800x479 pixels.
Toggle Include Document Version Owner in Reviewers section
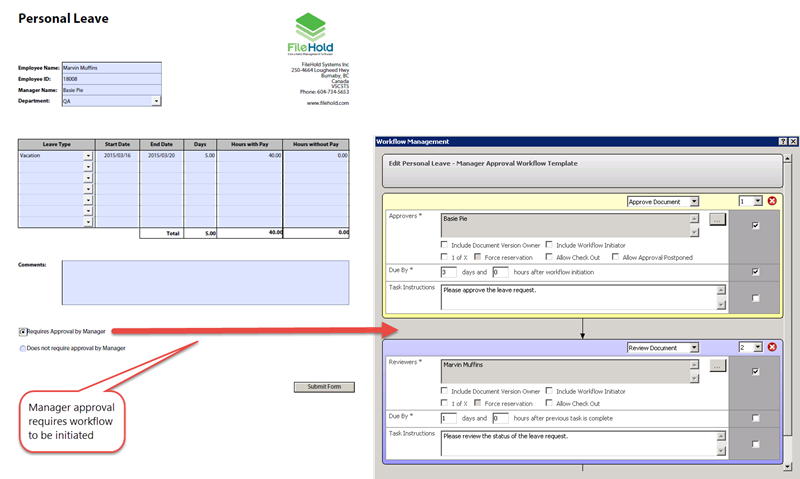444,391
